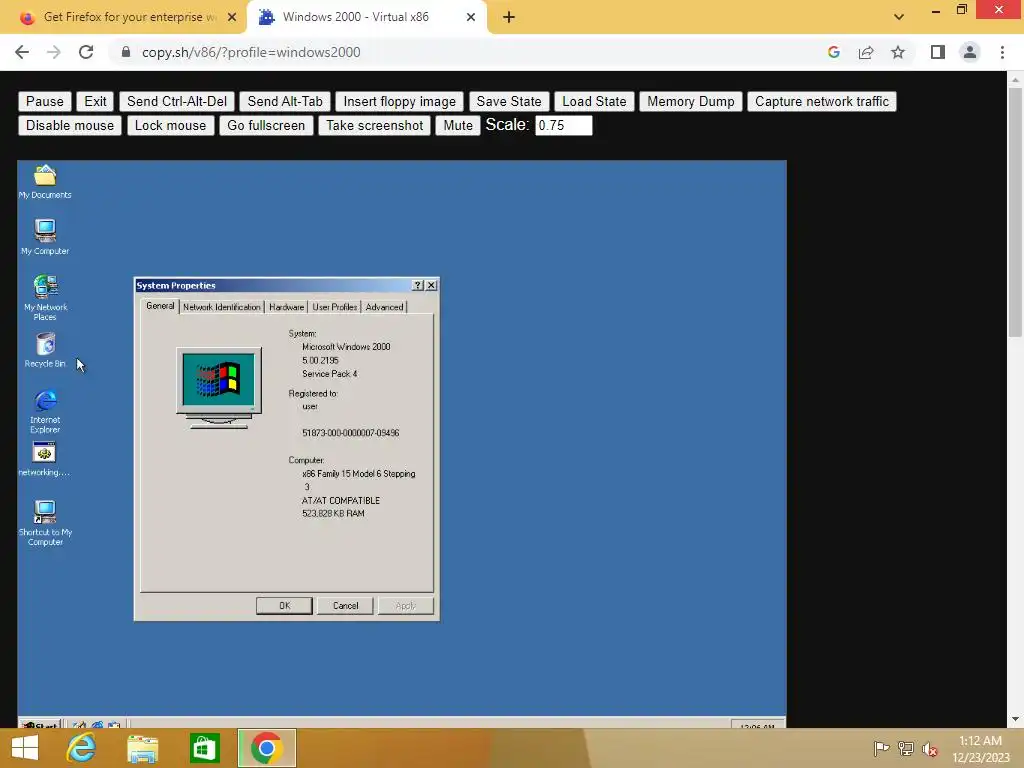
Task: Click the Windows monitor logo image
Action: pos(219,388)
